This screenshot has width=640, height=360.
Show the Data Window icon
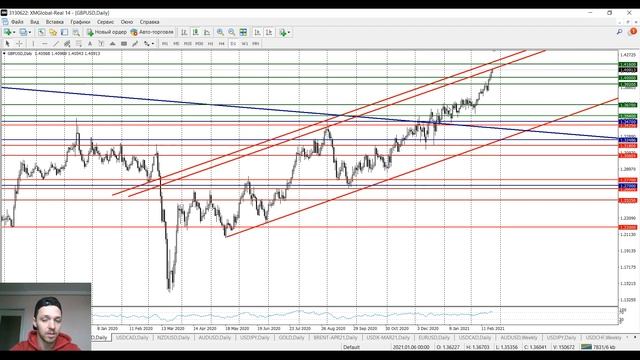[53, 32]
